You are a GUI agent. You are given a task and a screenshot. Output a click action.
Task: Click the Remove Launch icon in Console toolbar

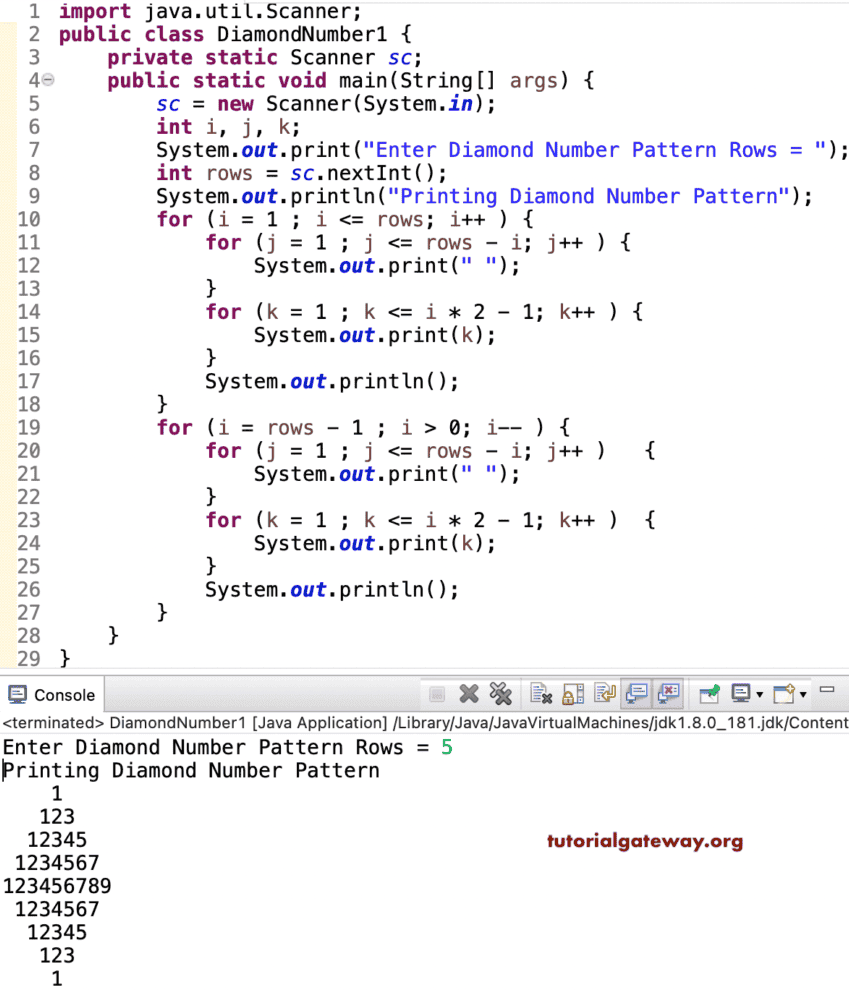468,694
